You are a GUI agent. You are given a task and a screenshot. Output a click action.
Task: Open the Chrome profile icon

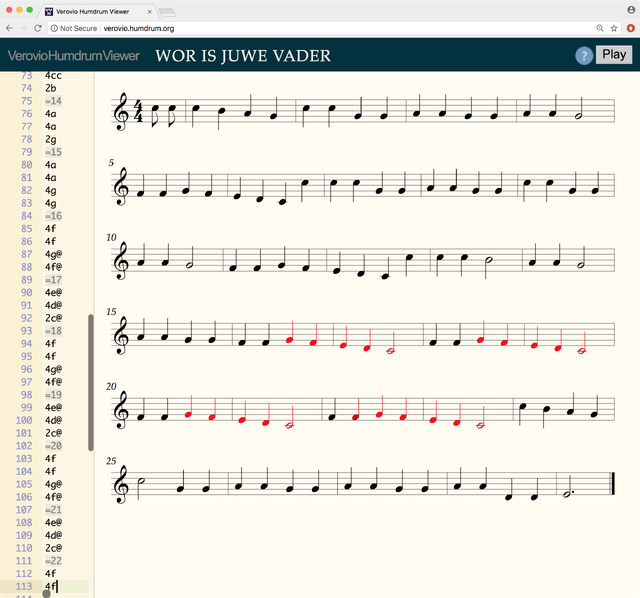630,9
